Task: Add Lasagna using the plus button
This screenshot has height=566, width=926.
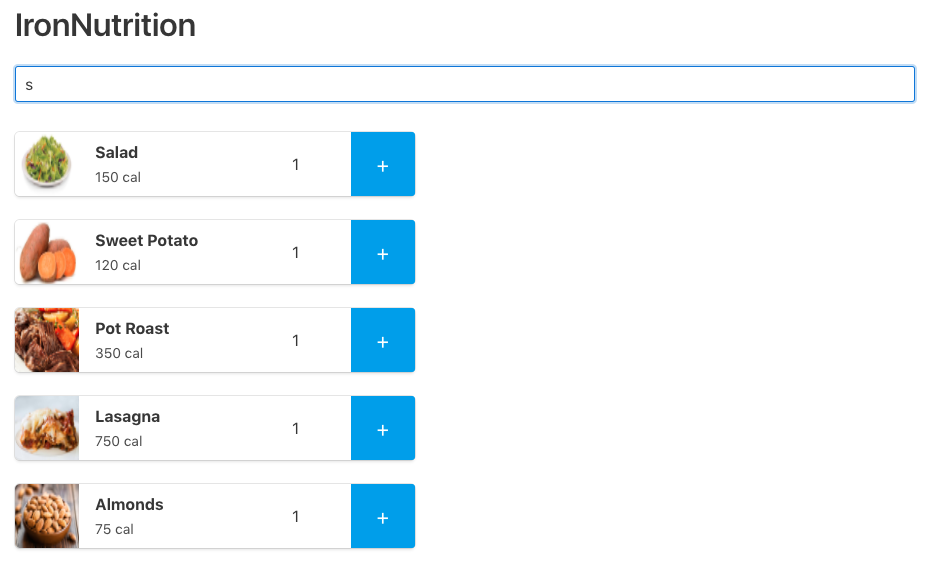Action: pos(382,429)
